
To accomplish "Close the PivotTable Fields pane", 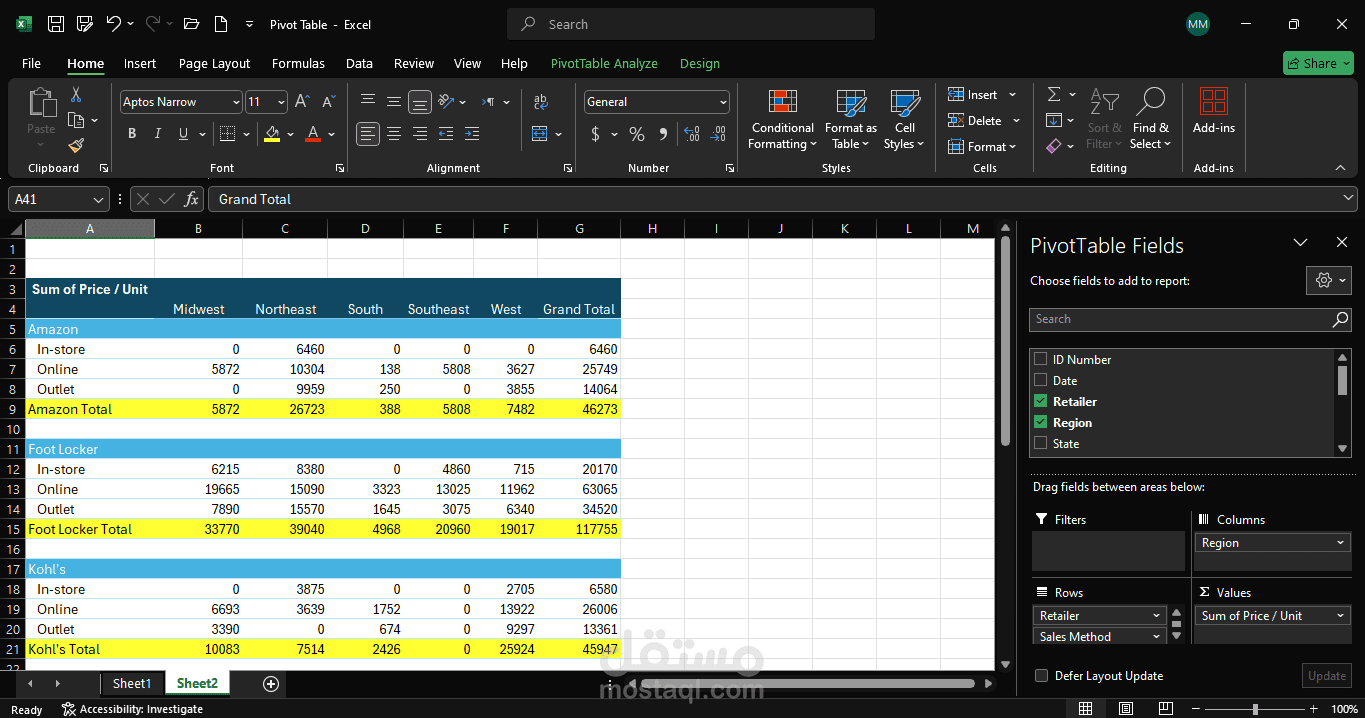I will point(1341,241).
